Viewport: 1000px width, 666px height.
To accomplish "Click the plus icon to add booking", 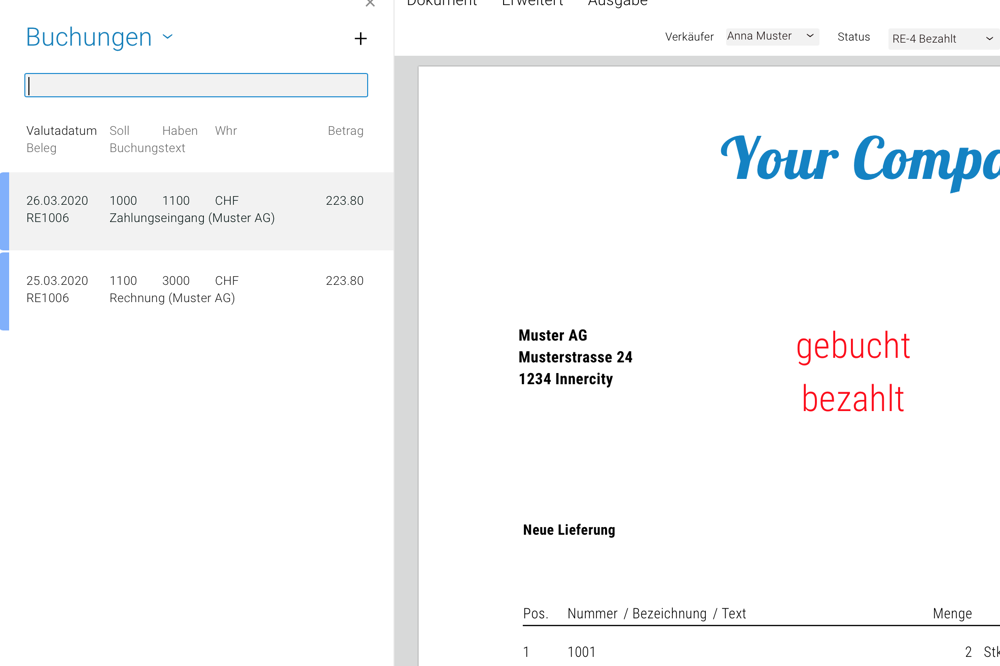I will click(x=360, y=39).
